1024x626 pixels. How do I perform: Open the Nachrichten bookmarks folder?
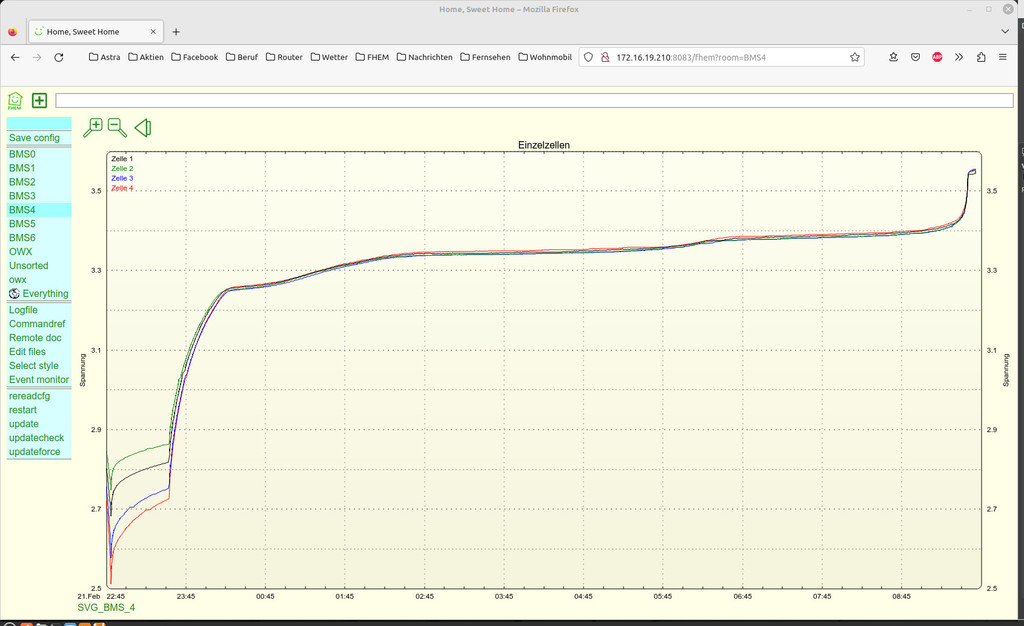[x=424, y=57]
